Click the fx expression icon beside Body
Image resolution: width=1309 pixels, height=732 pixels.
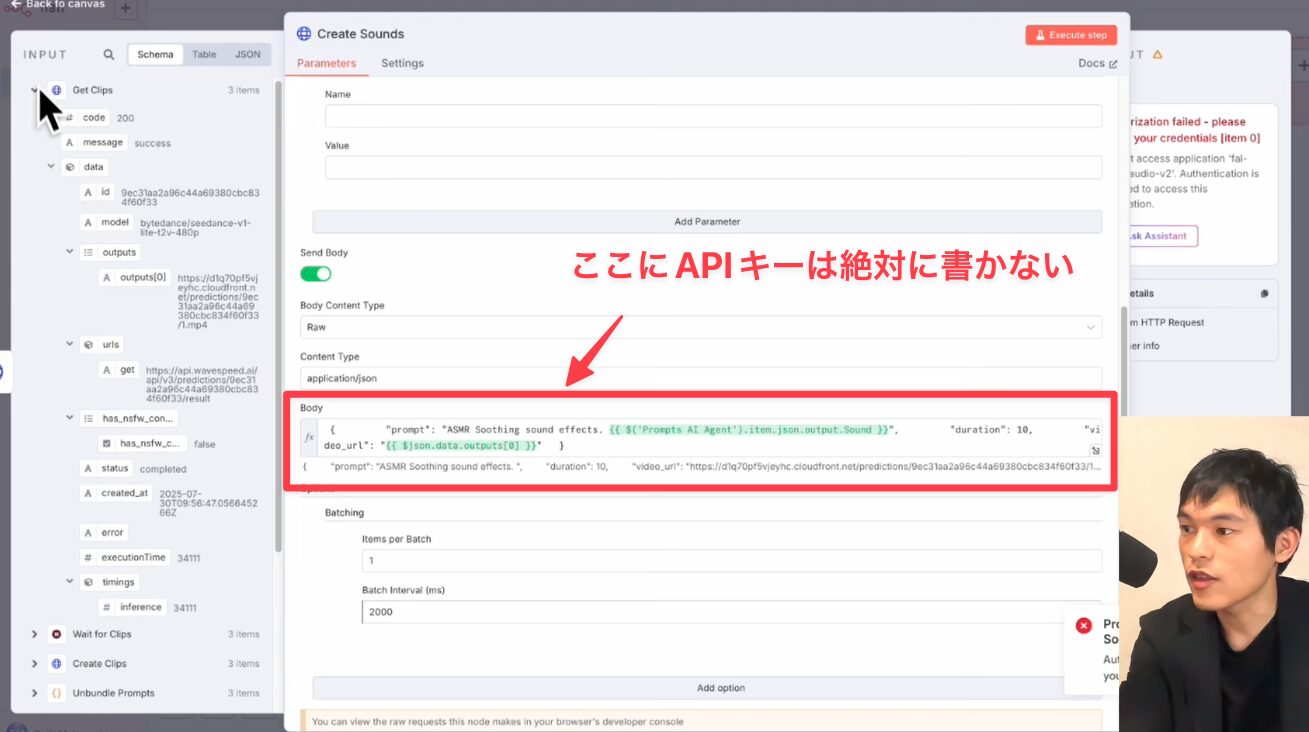pos(310,437)
